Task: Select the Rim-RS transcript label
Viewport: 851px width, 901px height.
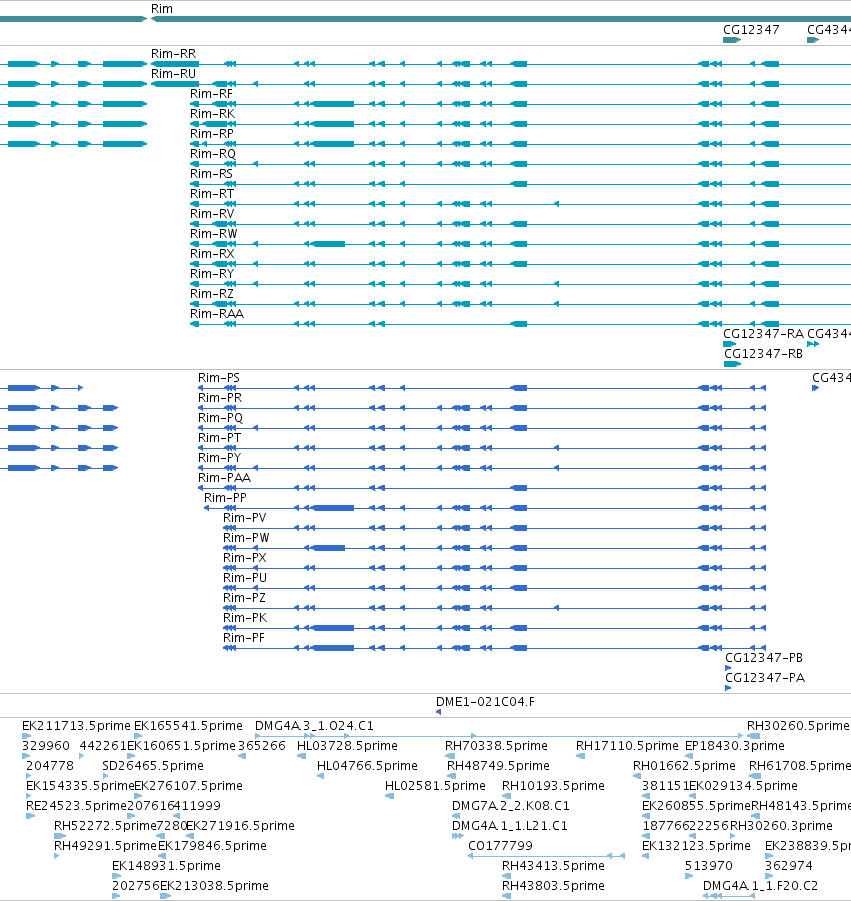Action: (211, 174)
